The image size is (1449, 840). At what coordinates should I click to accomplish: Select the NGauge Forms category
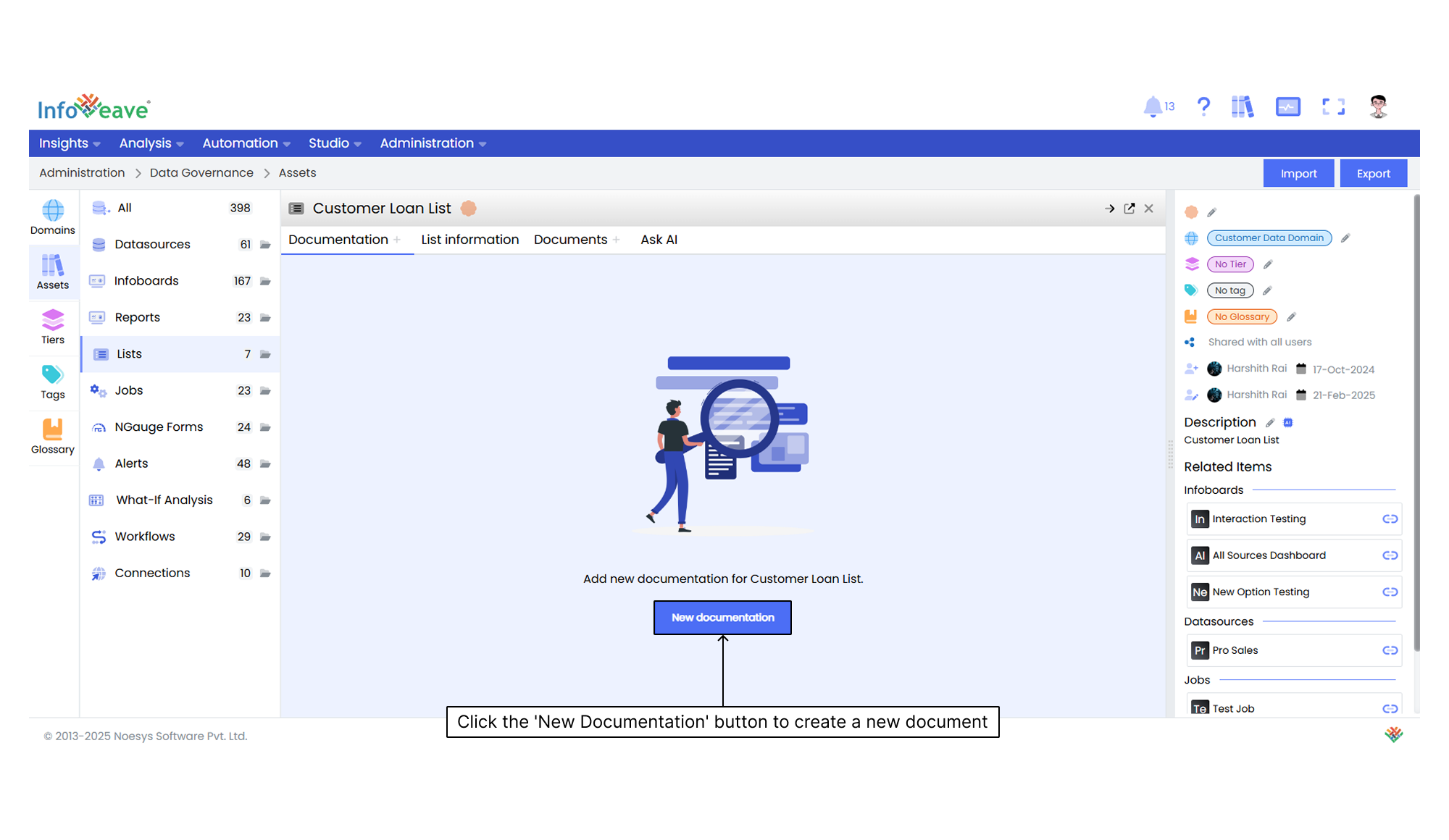click(x=180, y=427)
